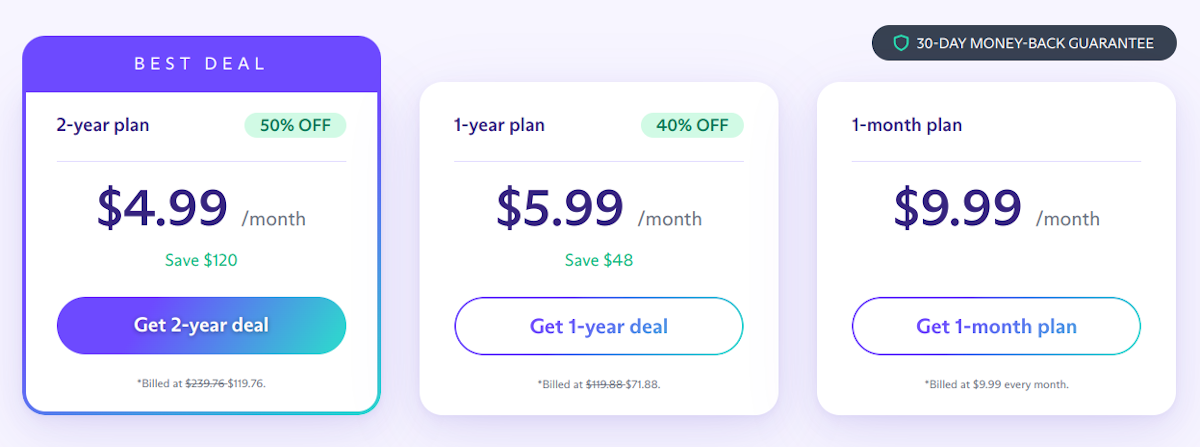Click the 50% OFF badge
The width and height of the screenshot is (1200, 447).
tap(295, 125)
